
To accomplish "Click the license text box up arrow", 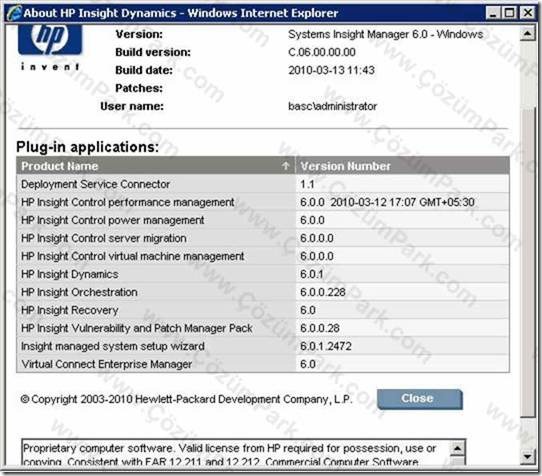I will 457,449.
